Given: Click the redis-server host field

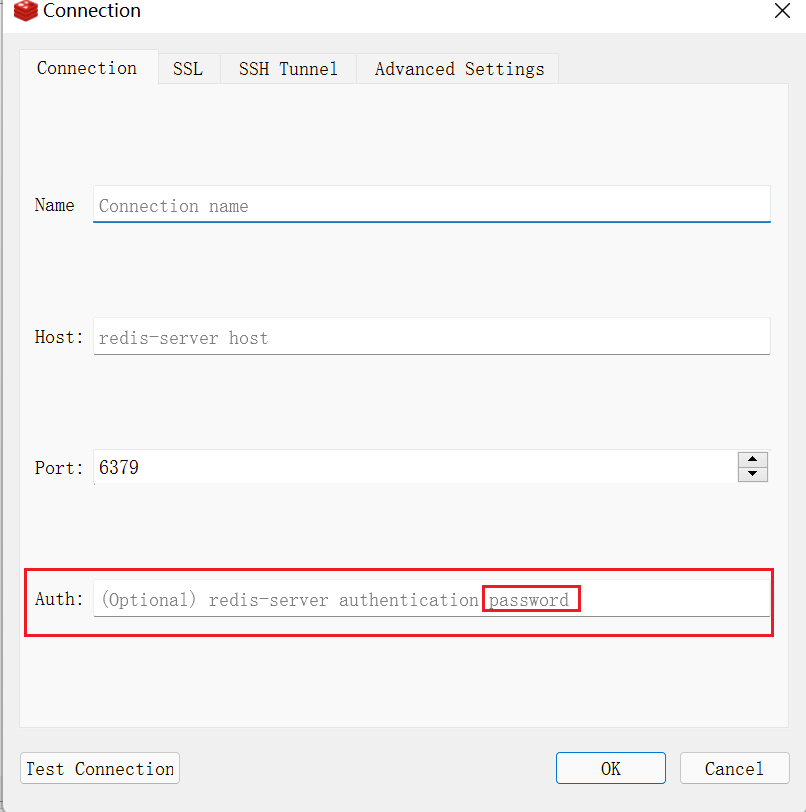Looking at the screenshot, I should (x=431, y=337).
